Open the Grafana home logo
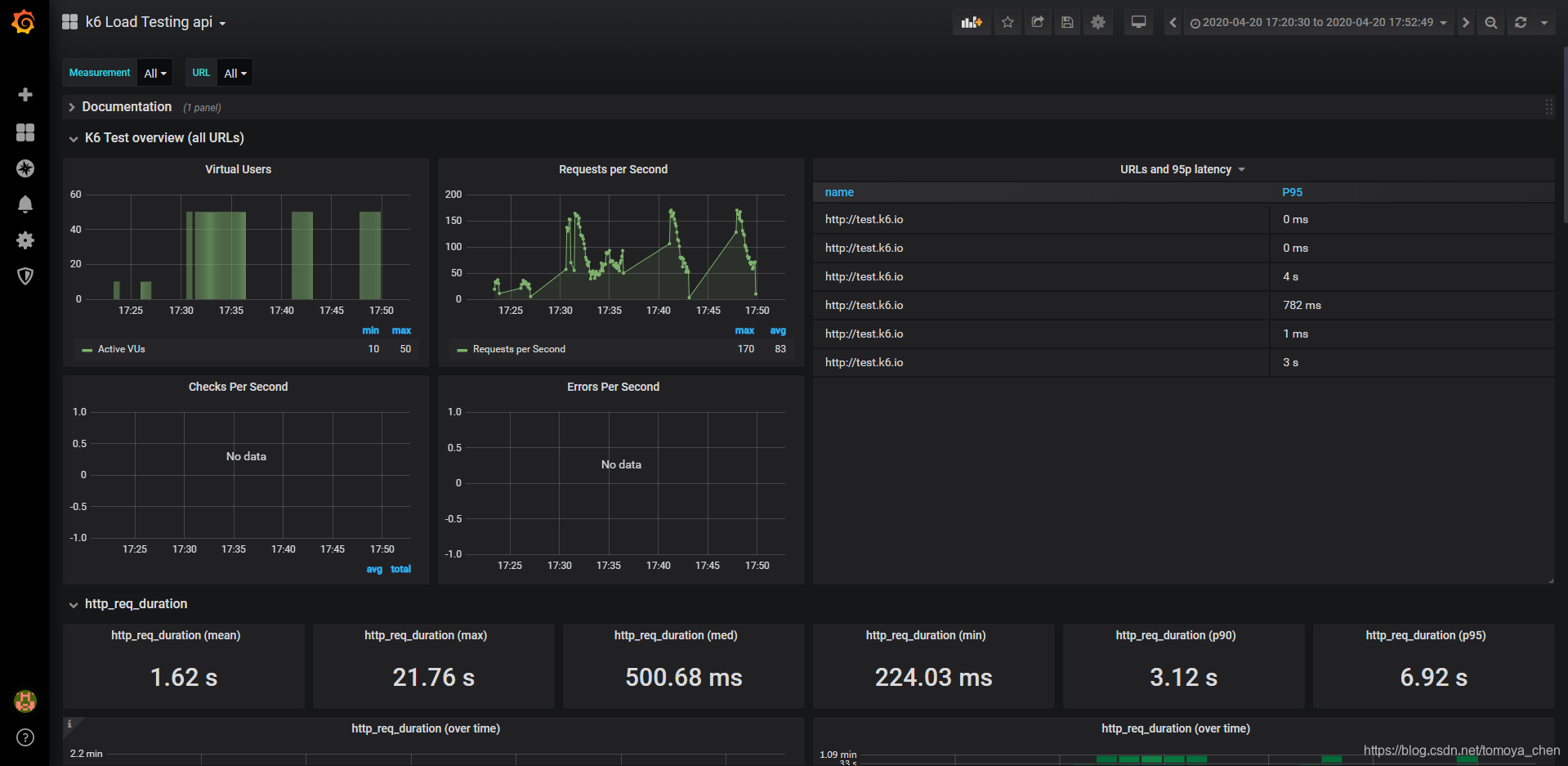This screenshot has height=766, width=1568. pos(24,22)
